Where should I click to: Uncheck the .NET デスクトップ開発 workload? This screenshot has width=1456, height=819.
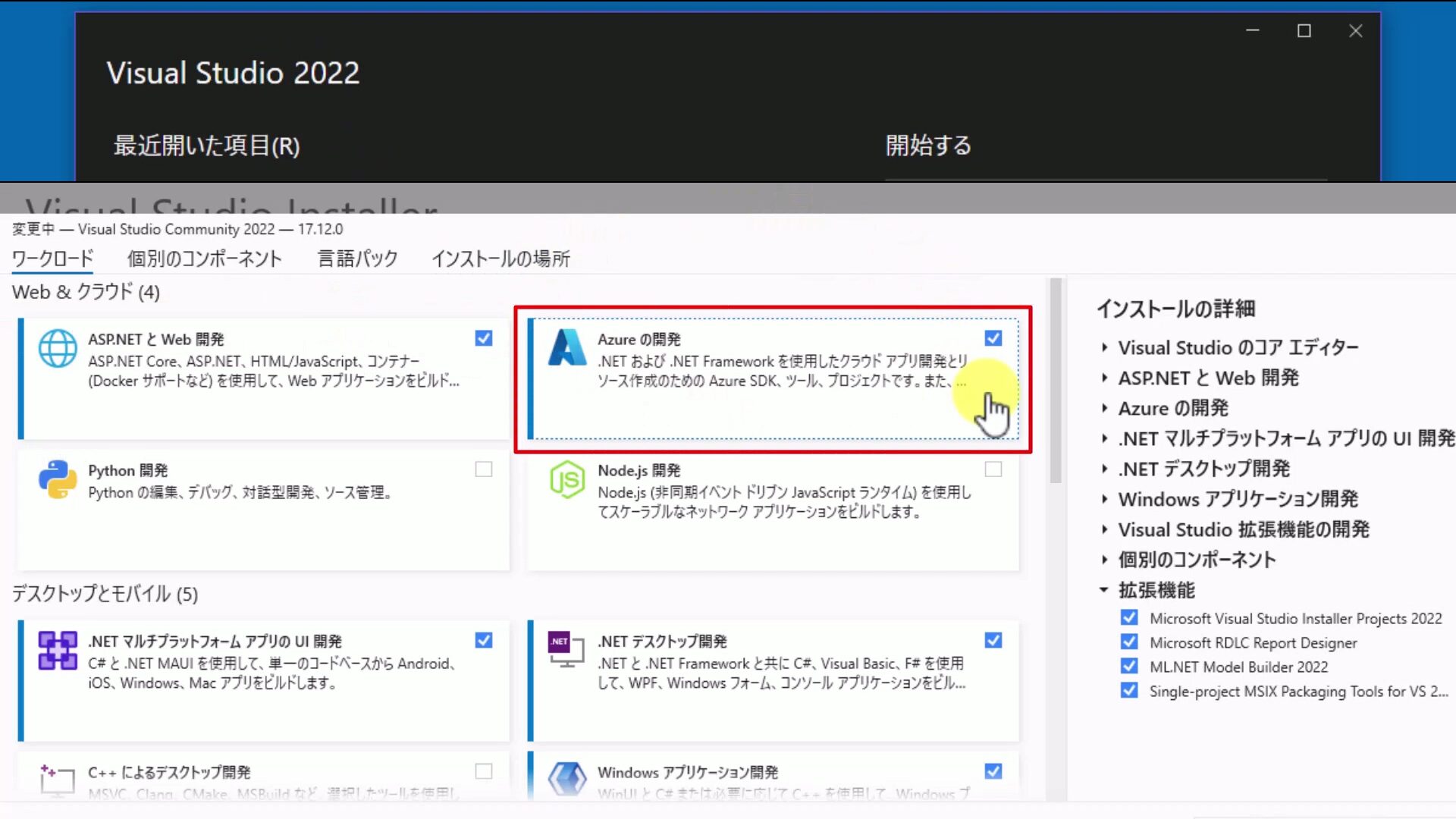pos(993,641)
